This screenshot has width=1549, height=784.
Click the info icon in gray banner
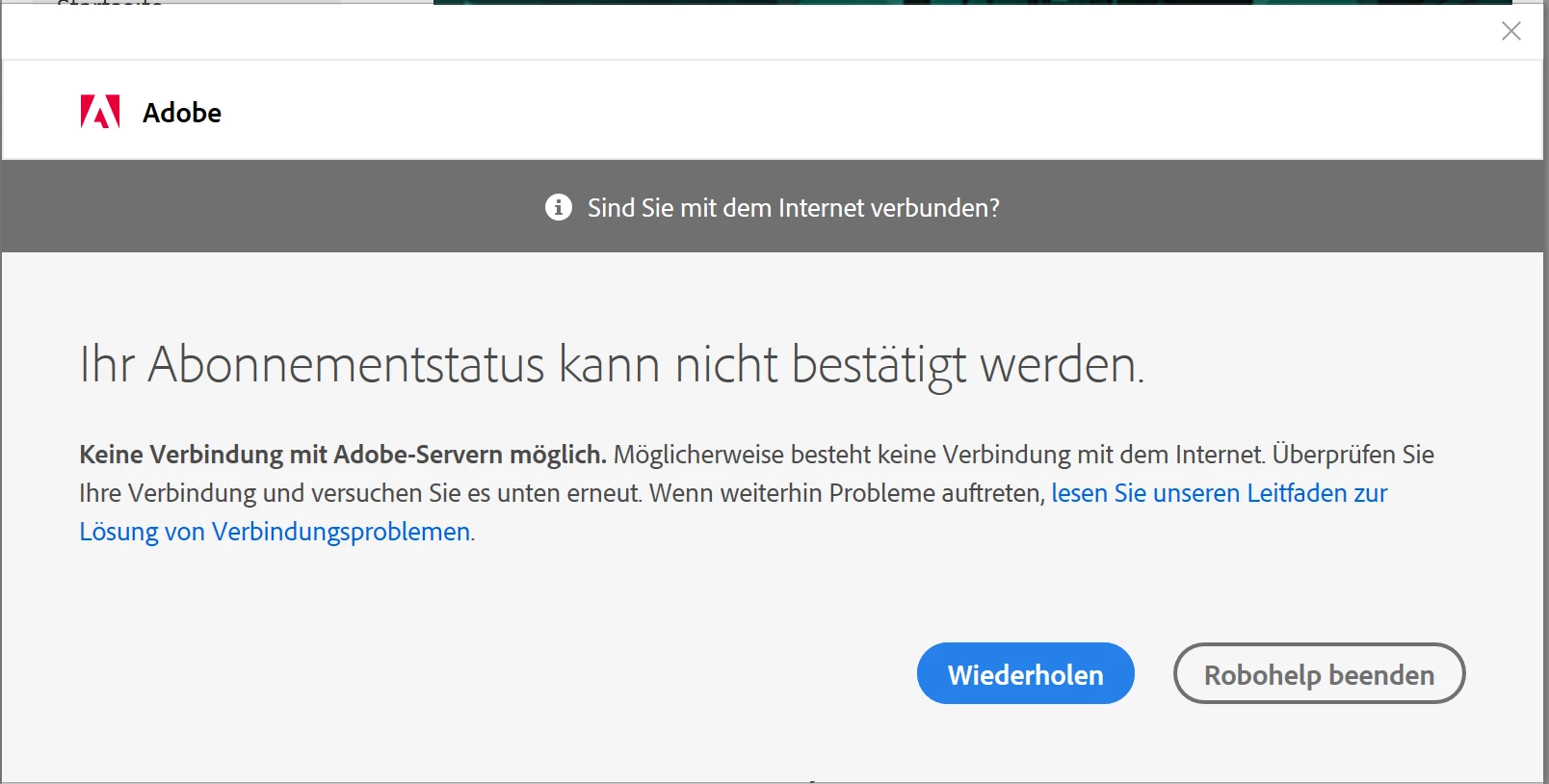559,207
